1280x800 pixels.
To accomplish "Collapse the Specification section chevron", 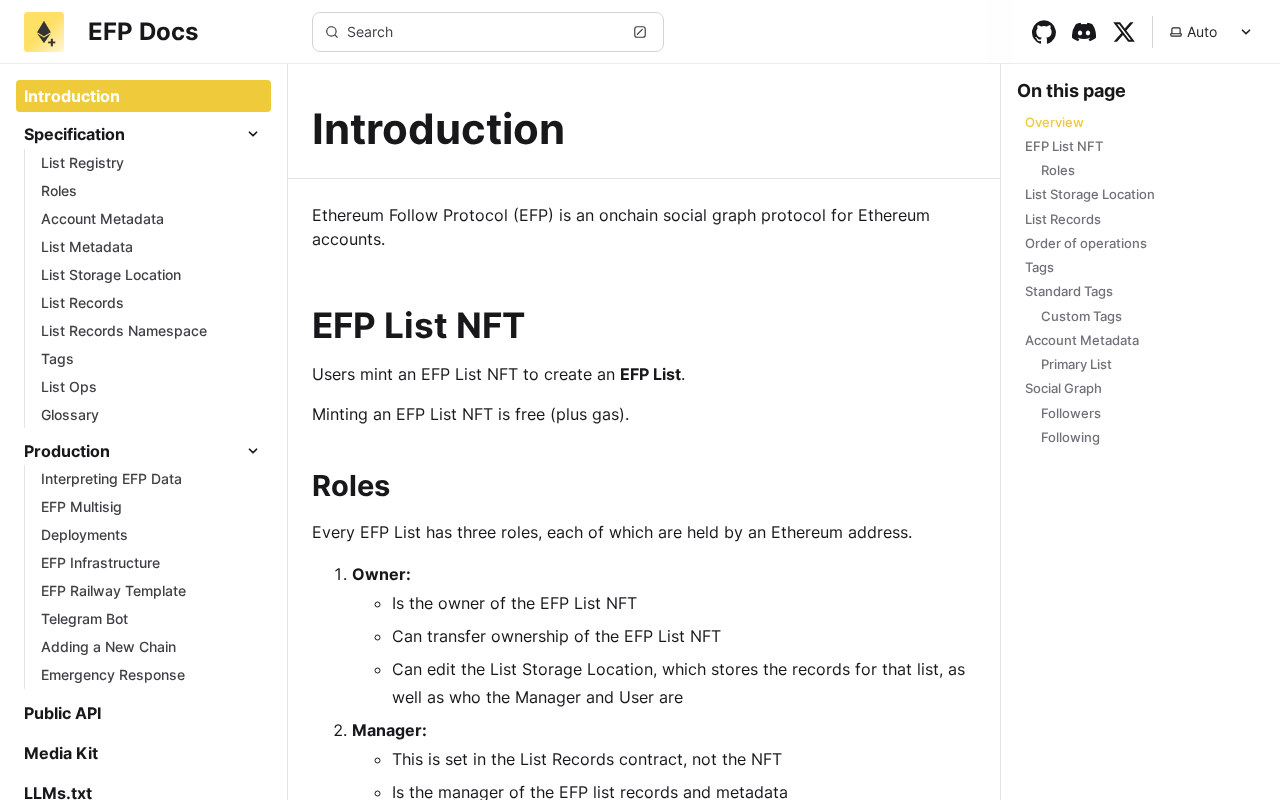I will tap(253, 134).
